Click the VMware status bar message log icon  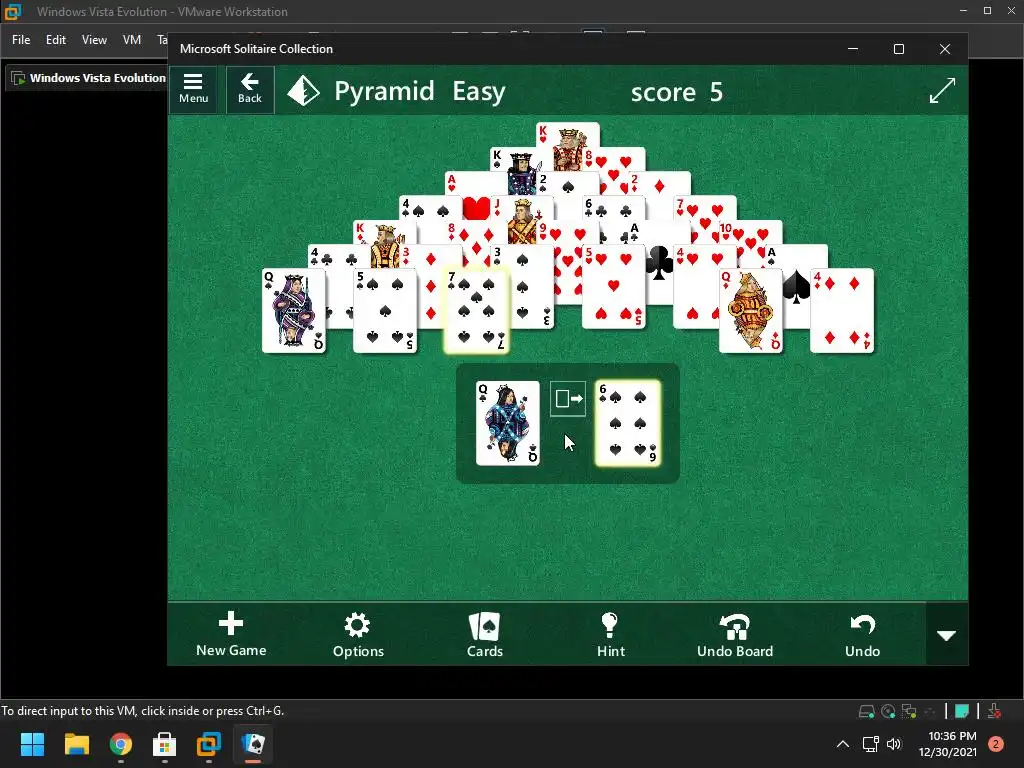961,711
